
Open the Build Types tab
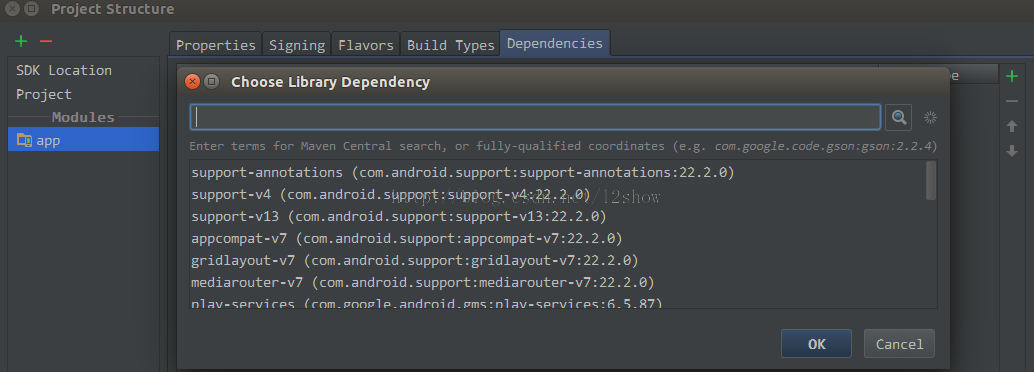click(x=450, y=45)
